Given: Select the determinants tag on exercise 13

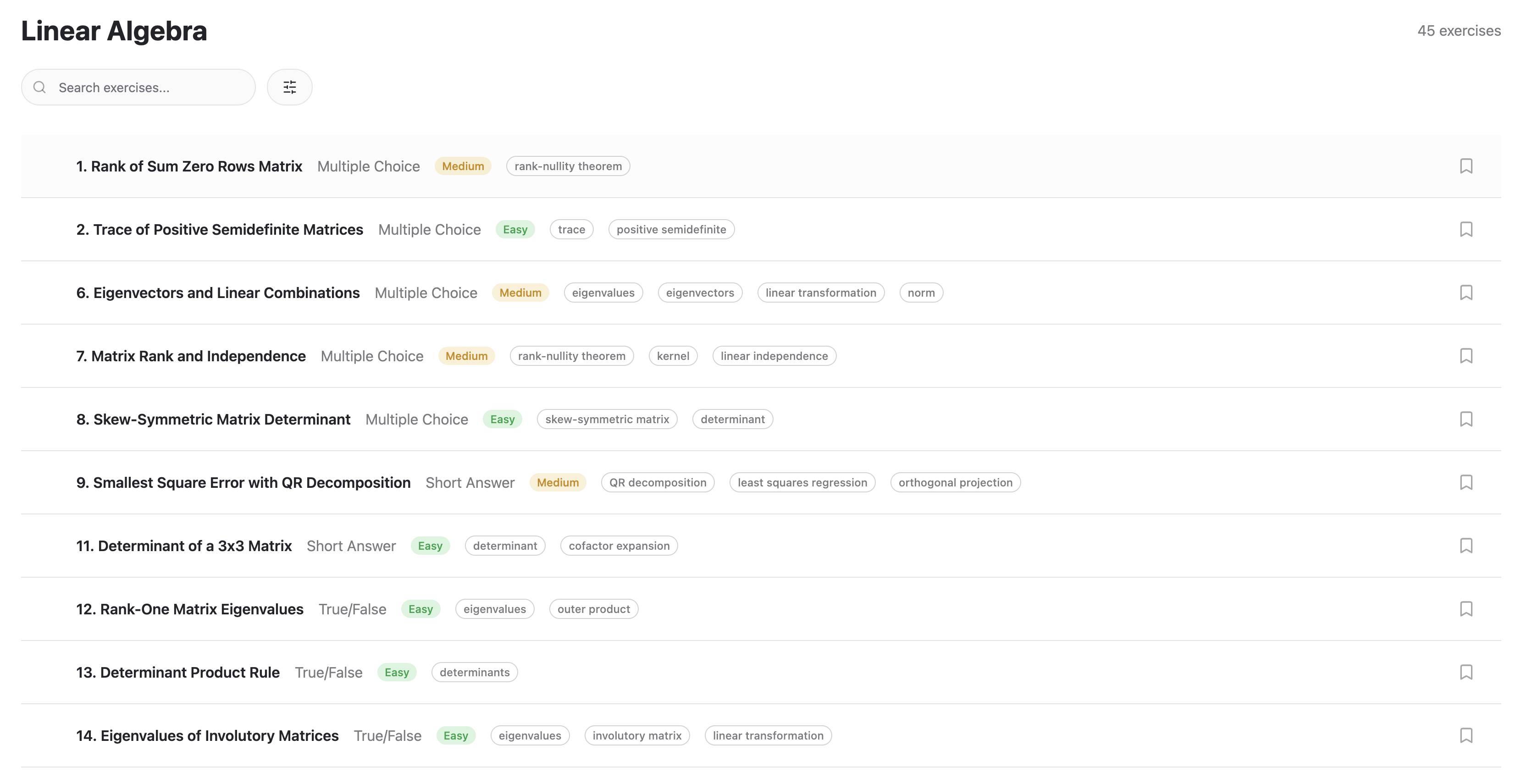Looking at the screenshot, I should pyautogui.click(x=475, y=673).
